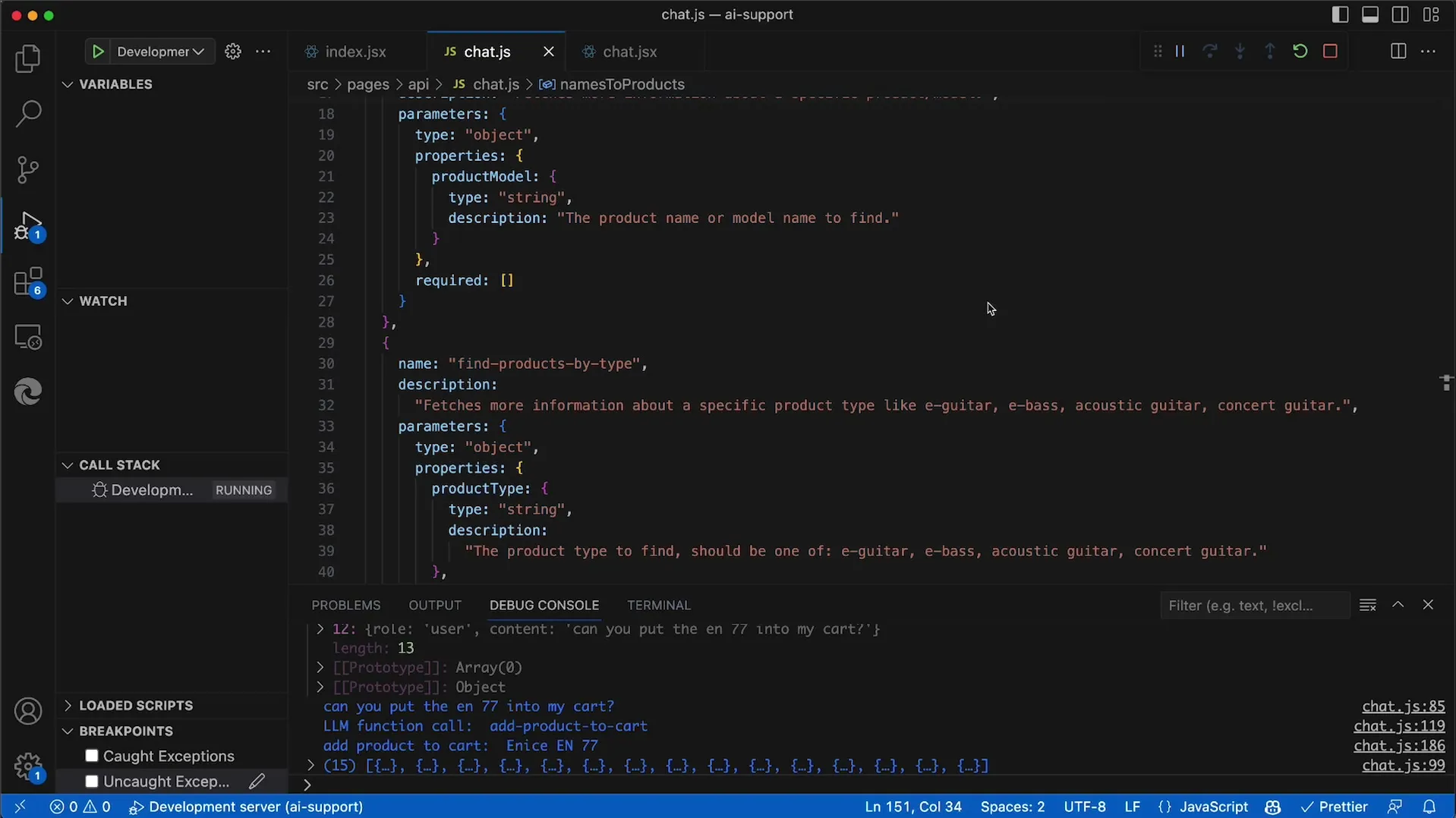Open the Extensions view
Viewport: 1456px width, 818px height.
tap(28, 282)
